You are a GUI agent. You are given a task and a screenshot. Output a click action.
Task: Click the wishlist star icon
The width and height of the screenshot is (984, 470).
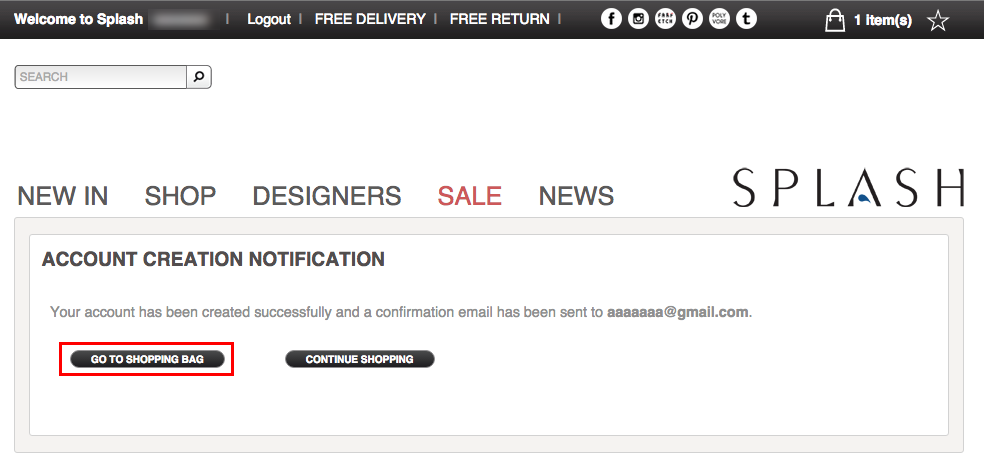click(938, 21)
